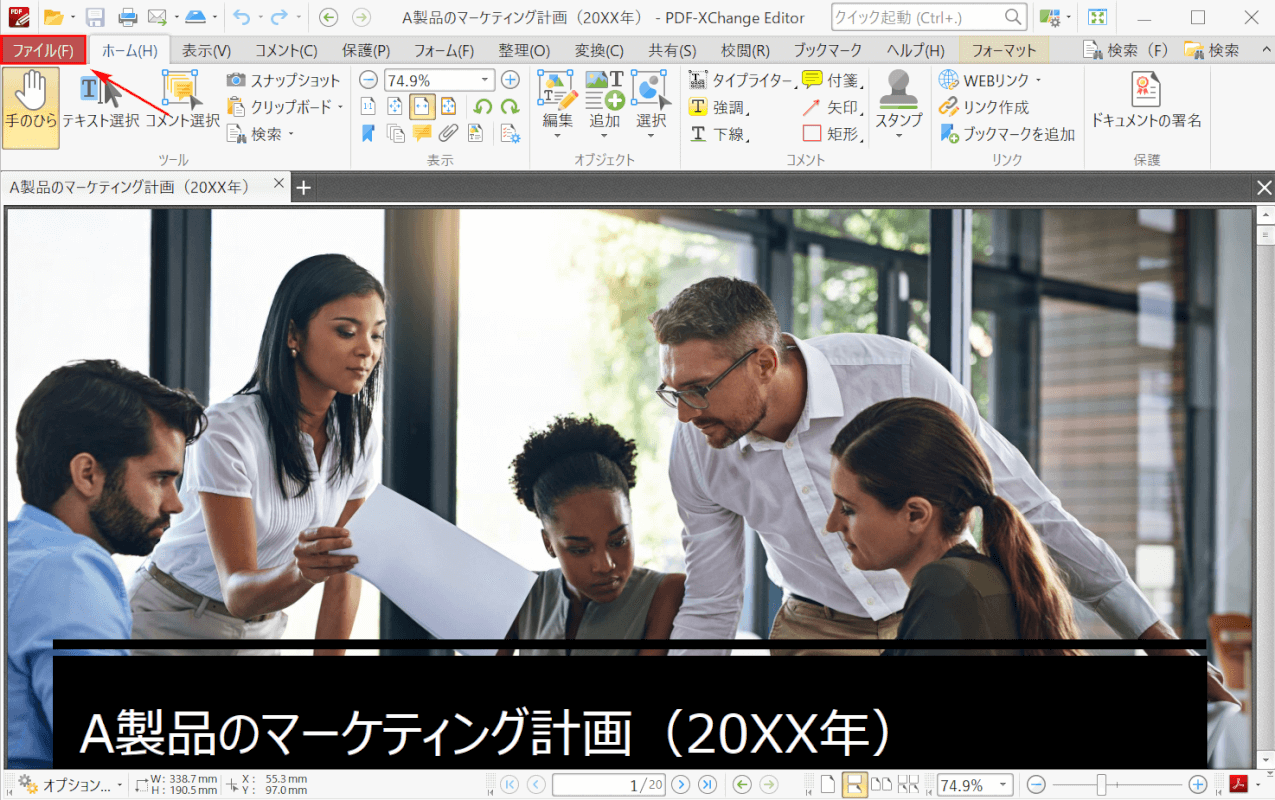
Task: Close the A製品のマーケティング計画 document tab
Action: pos(279,185)
